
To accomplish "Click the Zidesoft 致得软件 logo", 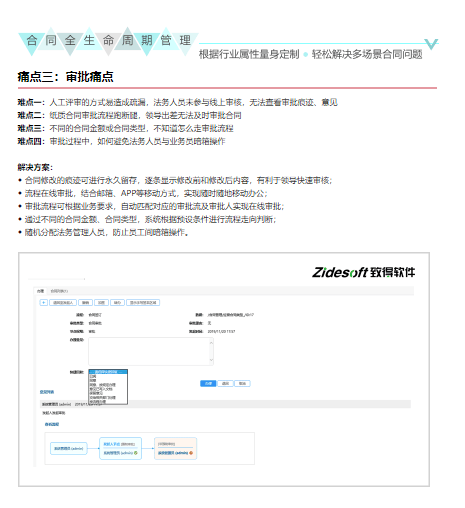I will (x=363, y=272).
